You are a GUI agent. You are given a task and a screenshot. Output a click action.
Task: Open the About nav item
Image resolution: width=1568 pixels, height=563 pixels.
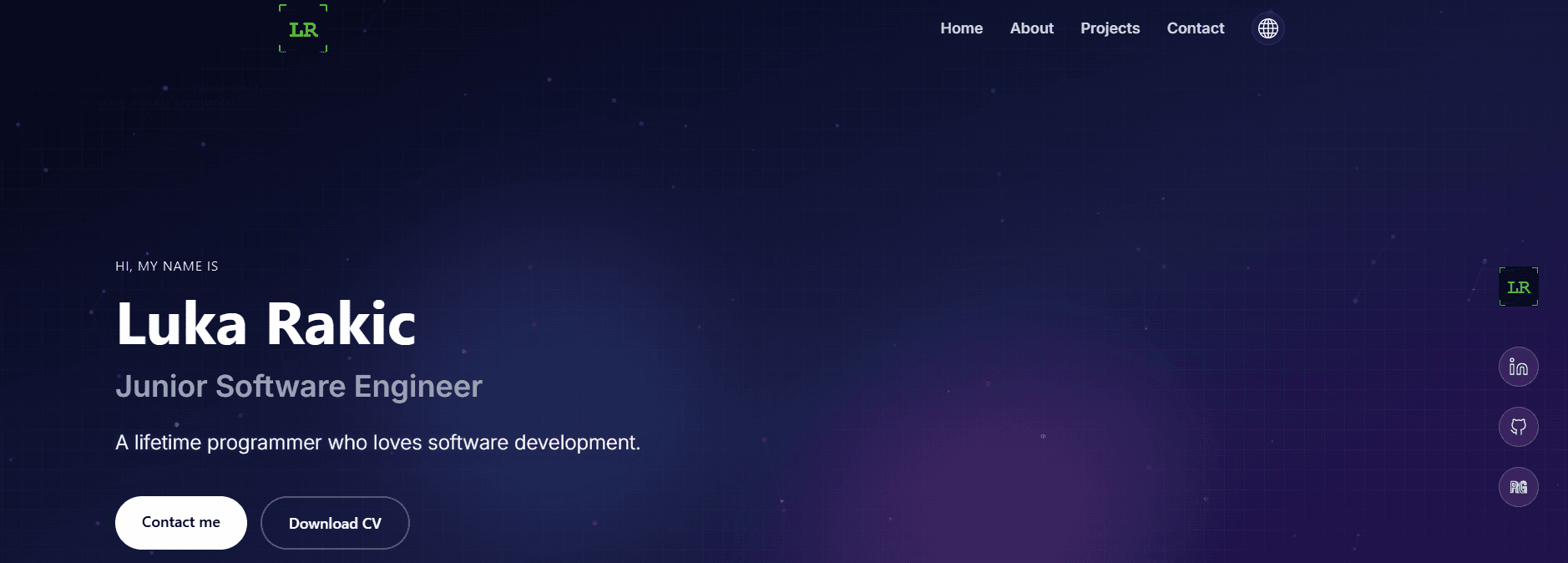1031,28
